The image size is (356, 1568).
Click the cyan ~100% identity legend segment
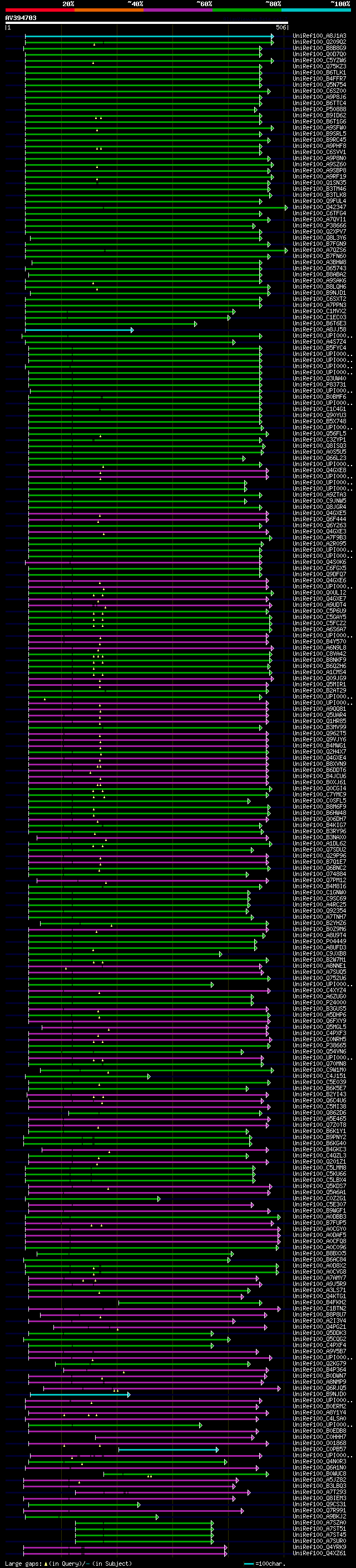click(316, 10)
